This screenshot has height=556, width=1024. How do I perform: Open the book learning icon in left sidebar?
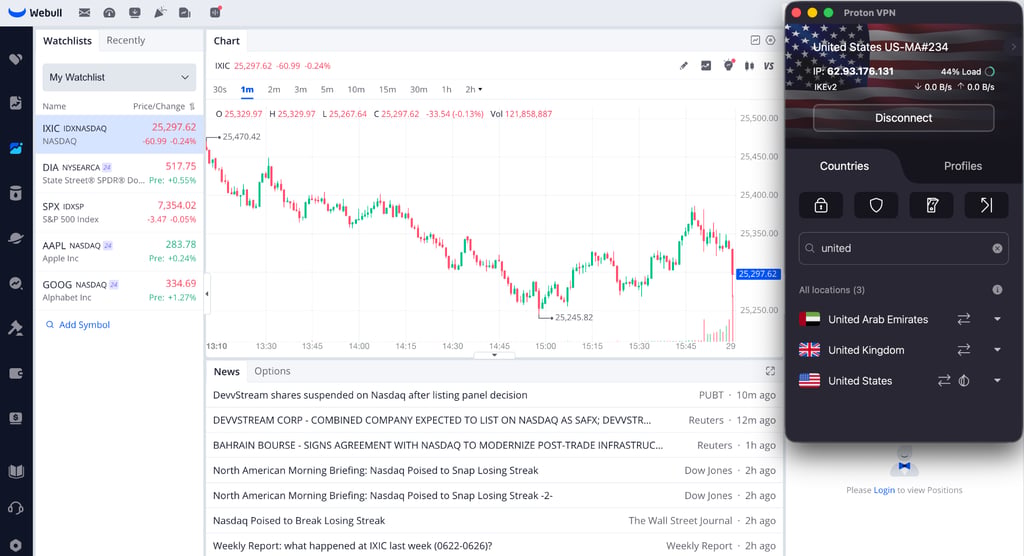coord(16,472)
